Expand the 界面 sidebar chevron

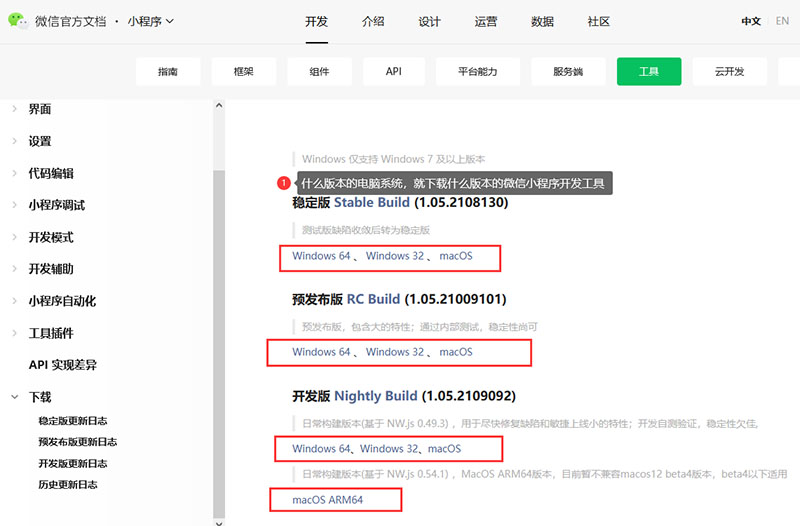(14, 109)
